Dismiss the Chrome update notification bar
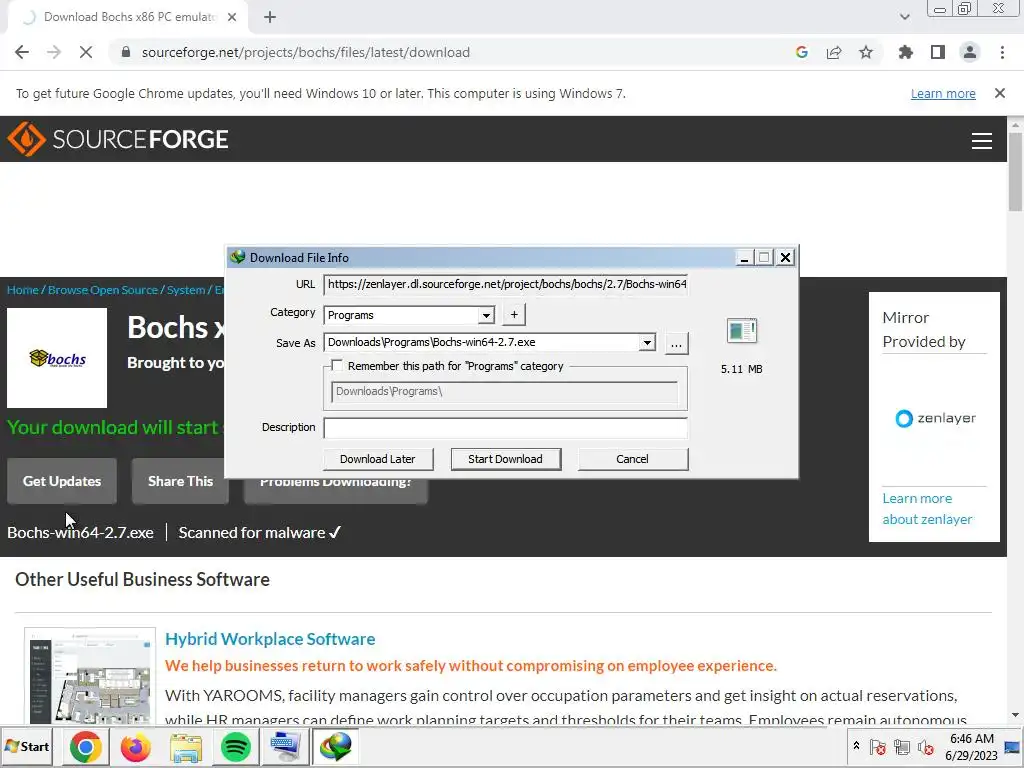1024x768 pixels. point(999,93)
